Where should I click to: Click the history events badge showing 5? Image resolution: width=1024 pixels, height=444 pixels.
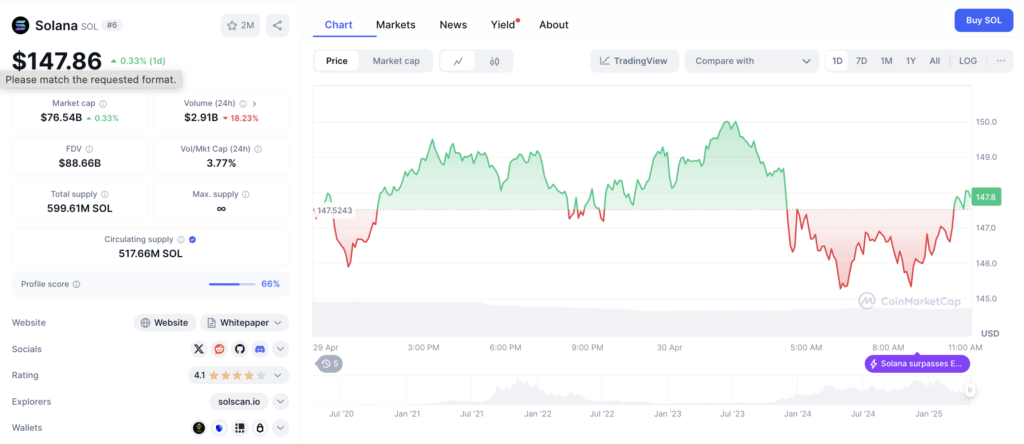(x=329, y=364)
